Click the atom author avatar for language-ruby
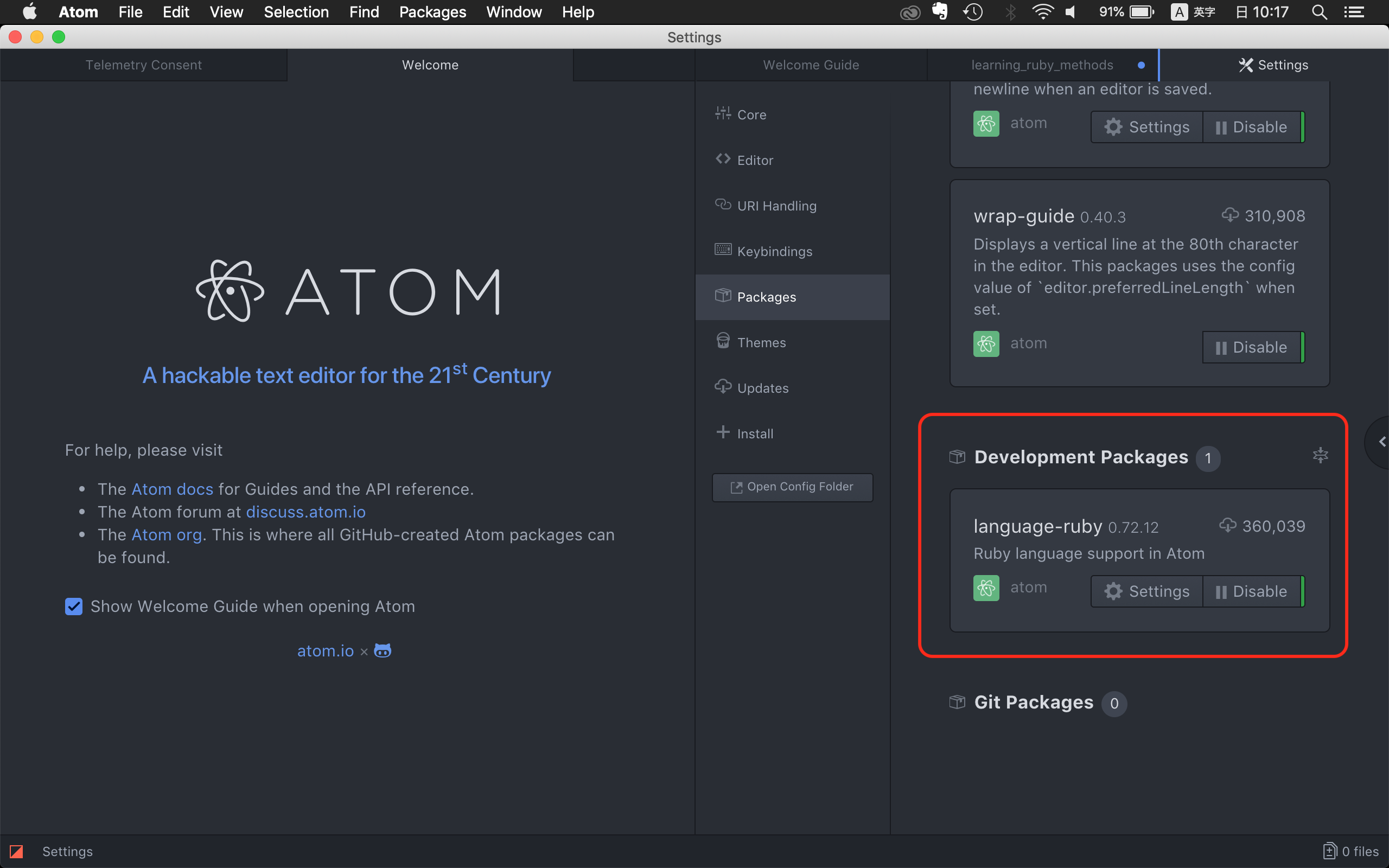This screenshot has width=1389, height=868. (986, 588)
